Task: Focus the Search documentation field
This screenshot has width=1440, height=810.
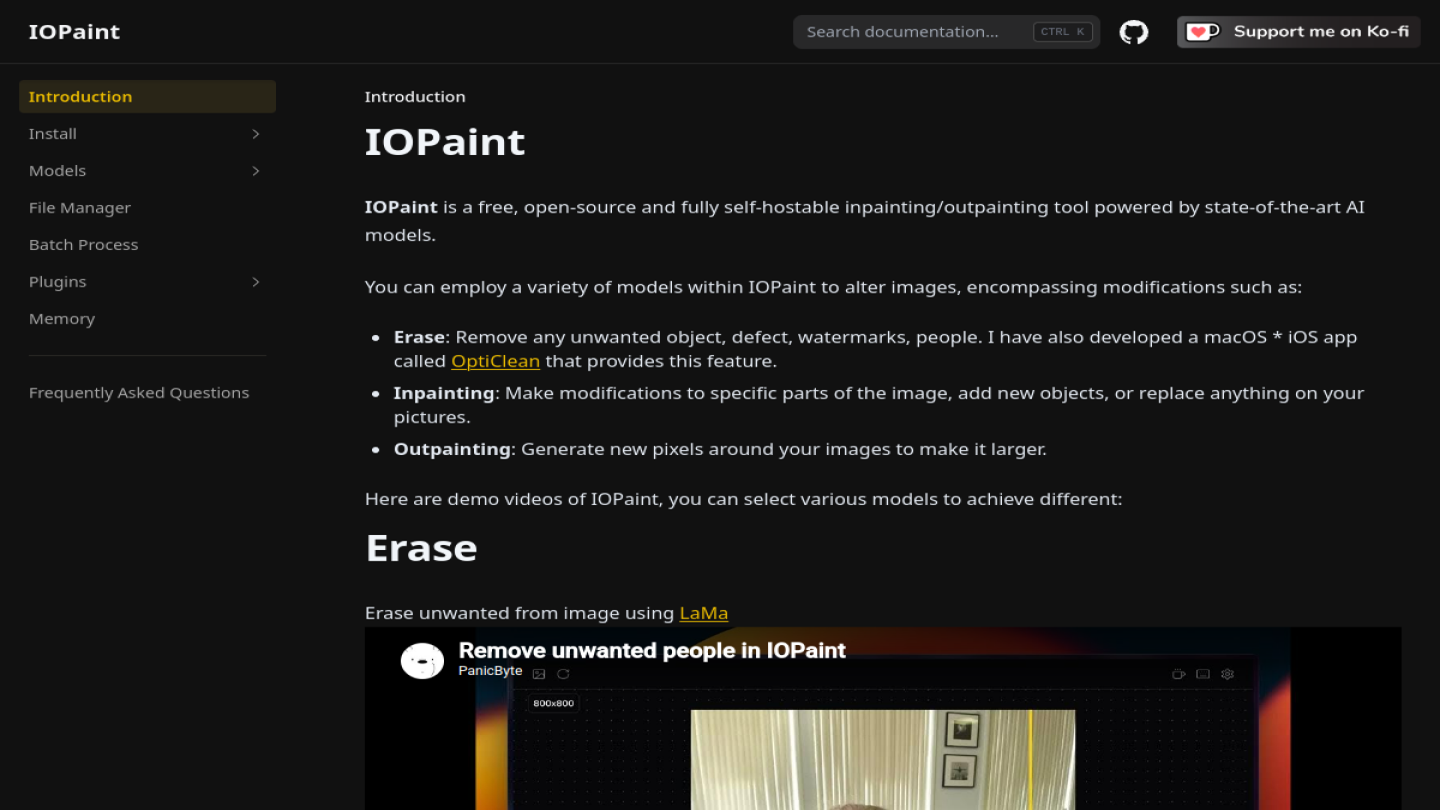Action: pyautogui.click(x=946, y=32)
